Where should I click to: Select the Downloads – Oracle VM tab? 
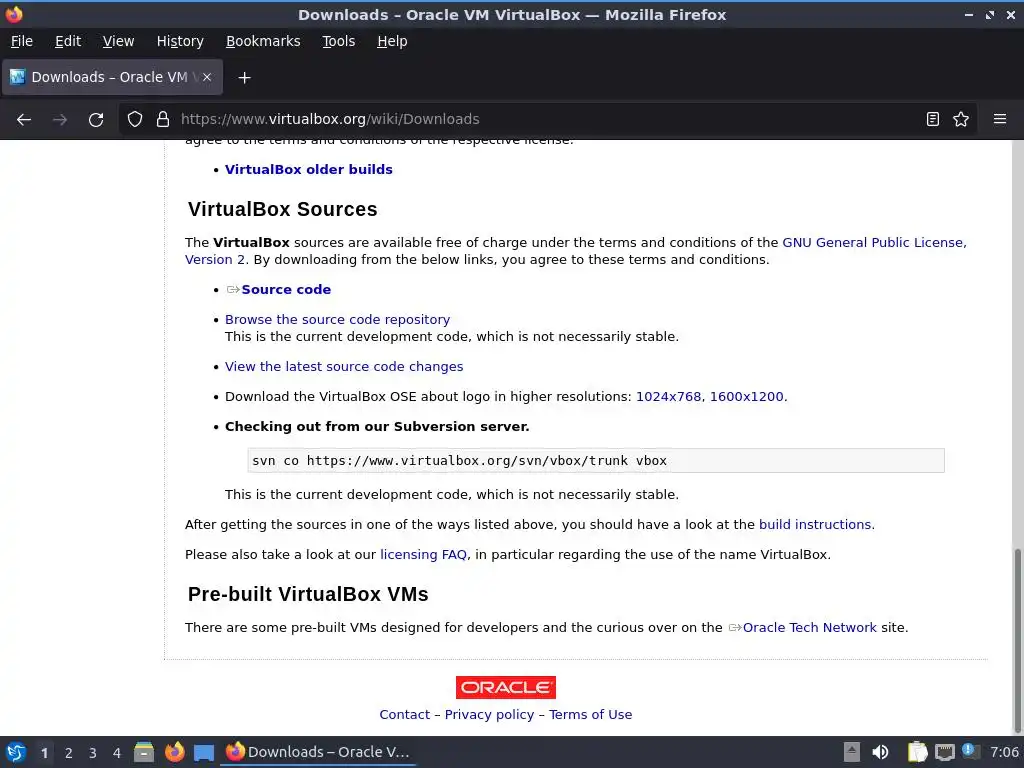tap(112, 77)
